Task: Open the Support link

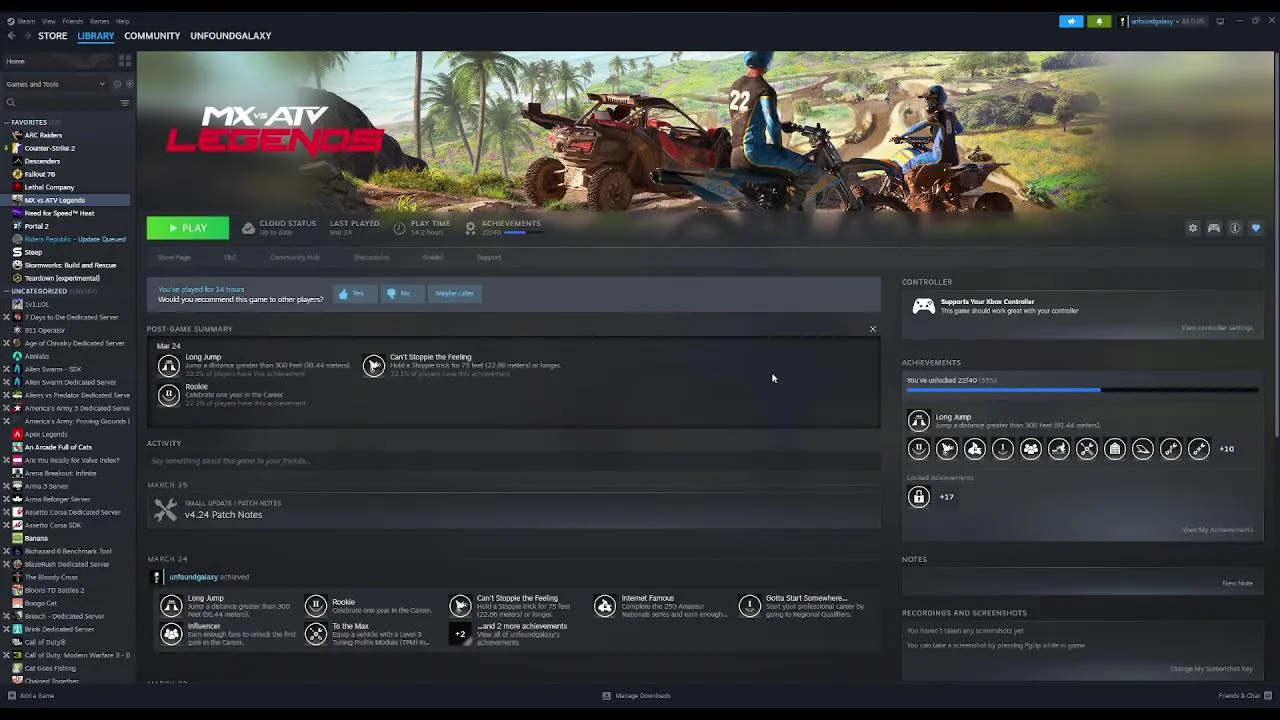Action: 489,257
